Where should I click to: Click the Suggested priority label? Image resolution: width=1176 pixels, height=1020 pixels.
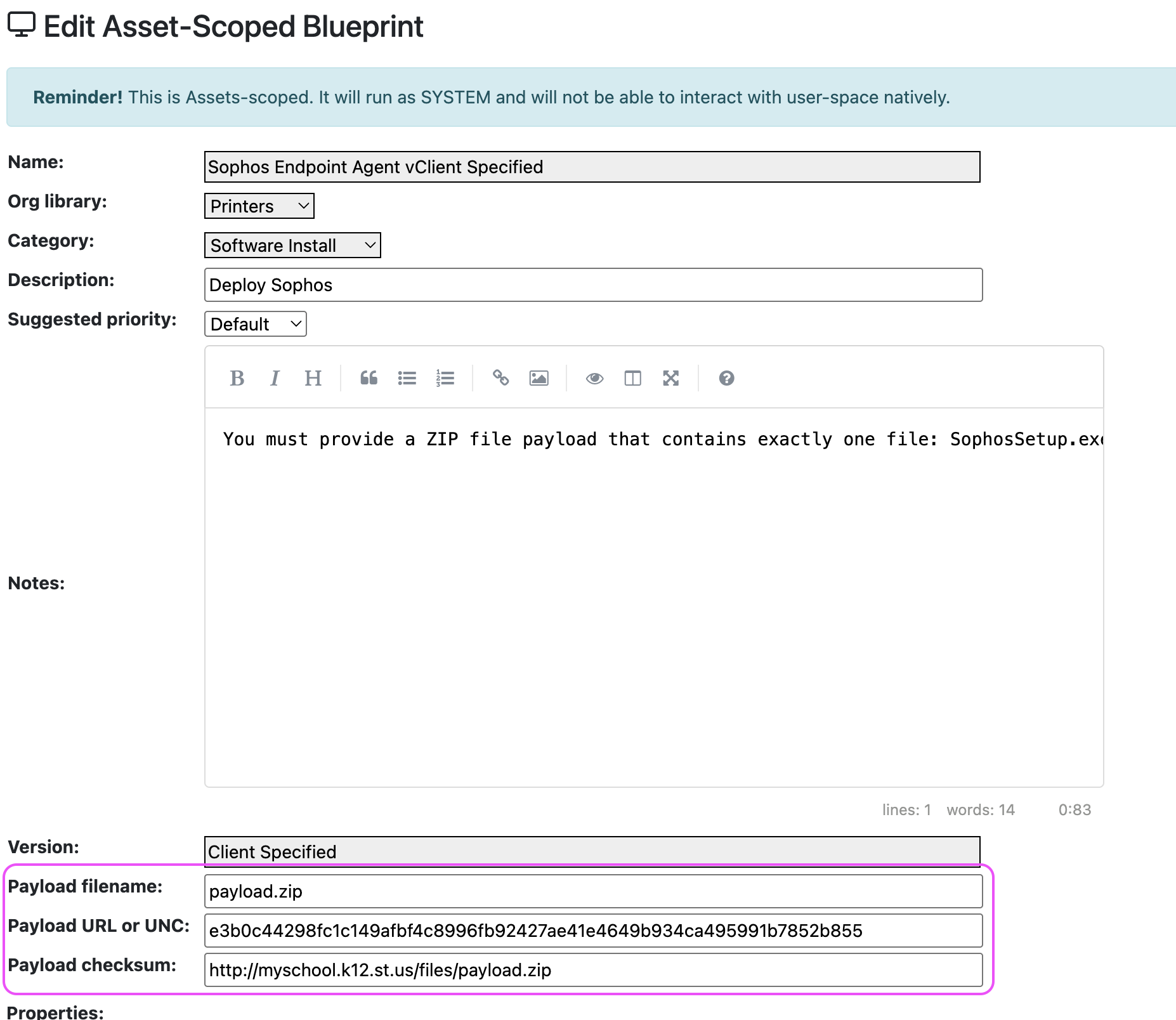(92, 319)
